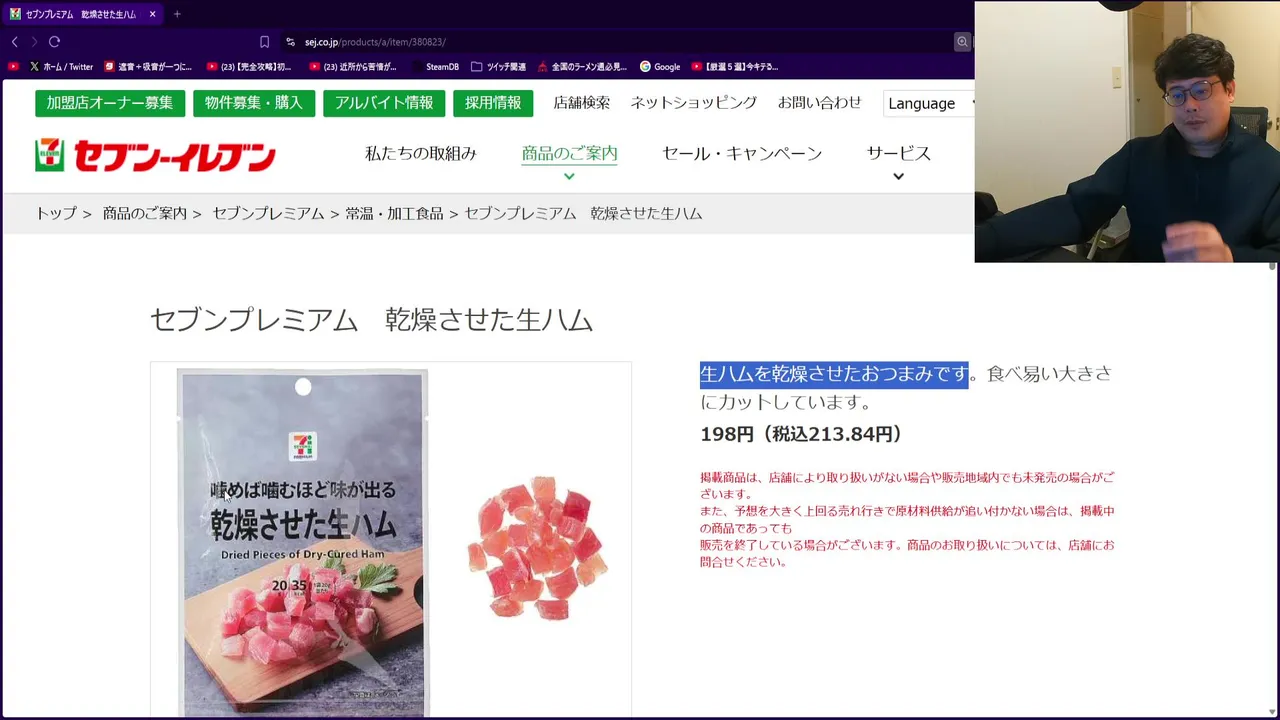The width and height of the screenshot is (1280, 720).
Task: Open the 私たちの取組み menu item
Action: point(421,153)
